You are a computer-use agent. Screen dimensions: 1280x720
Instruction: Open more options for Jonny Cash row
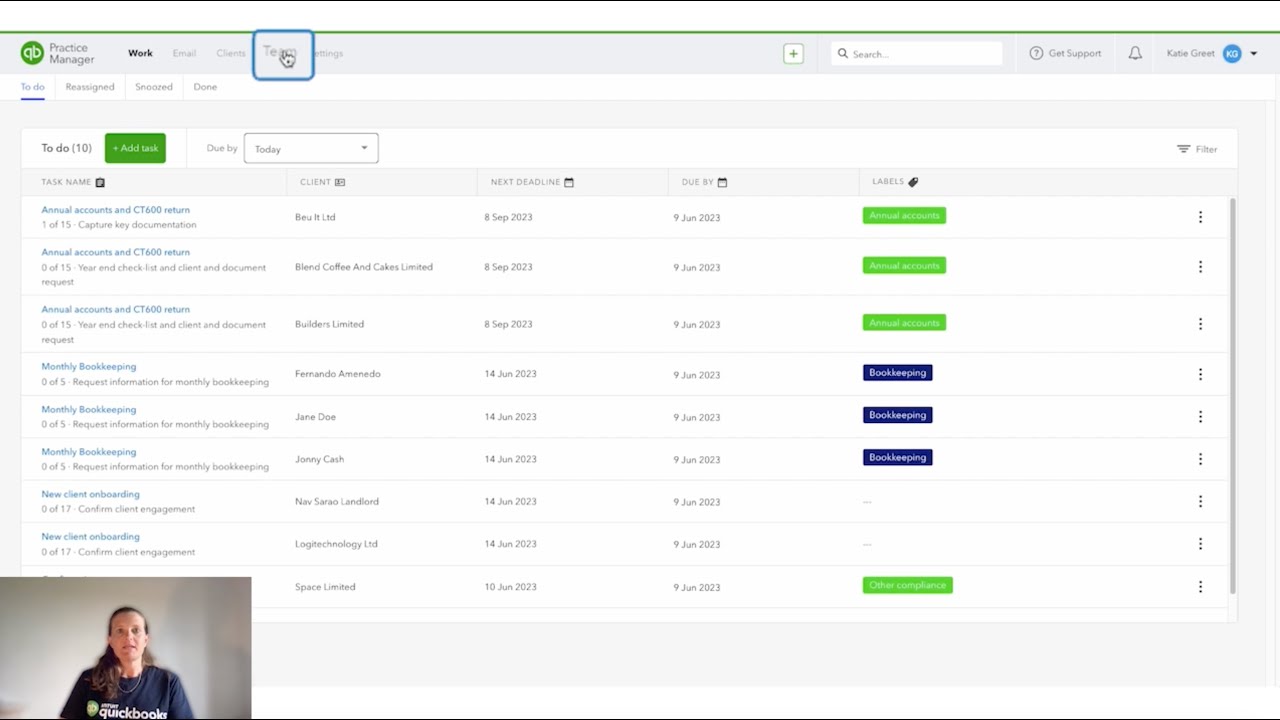pos(1200,459)
